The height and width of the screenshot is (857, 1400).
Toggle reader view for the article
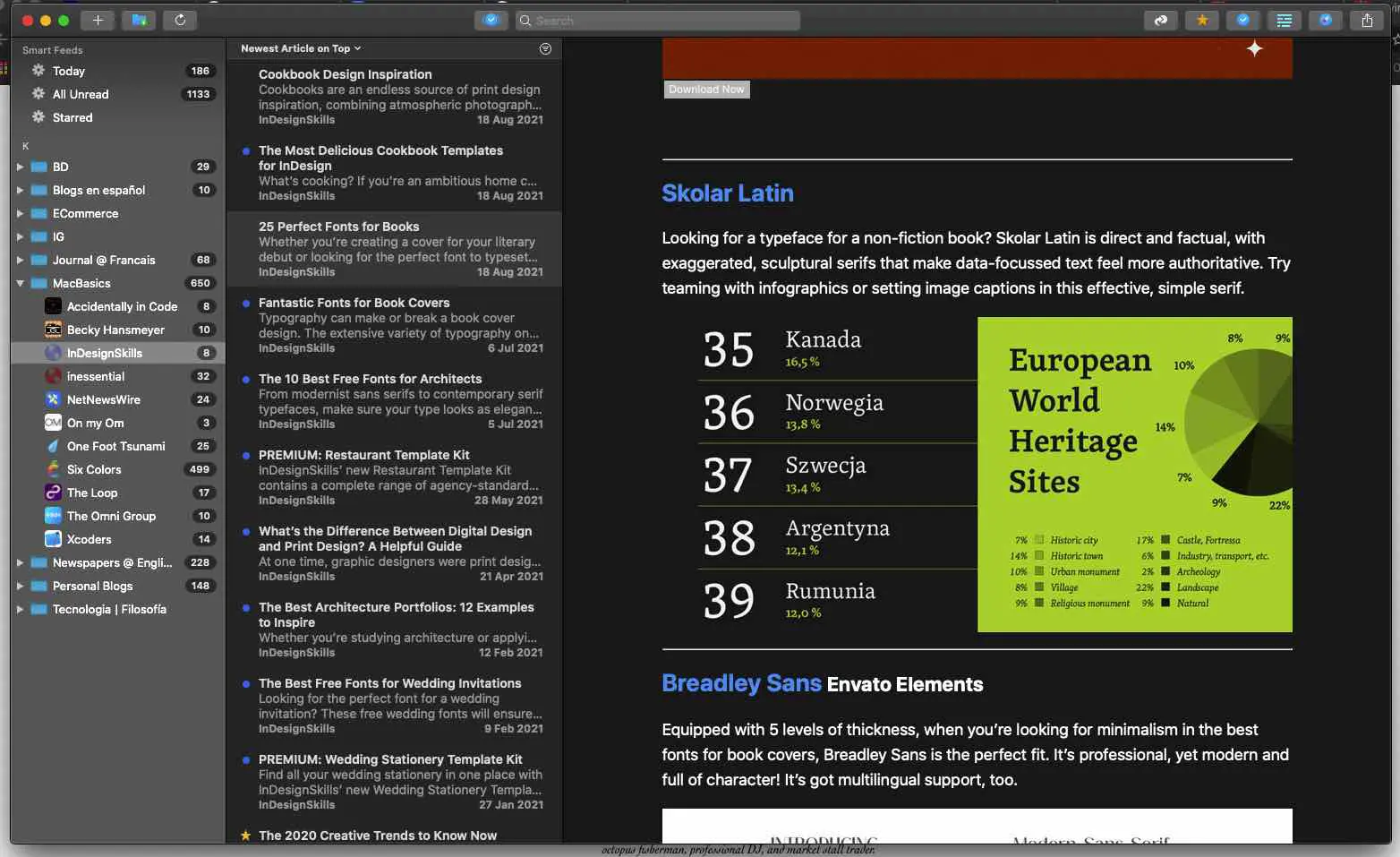coord(1284,20)
